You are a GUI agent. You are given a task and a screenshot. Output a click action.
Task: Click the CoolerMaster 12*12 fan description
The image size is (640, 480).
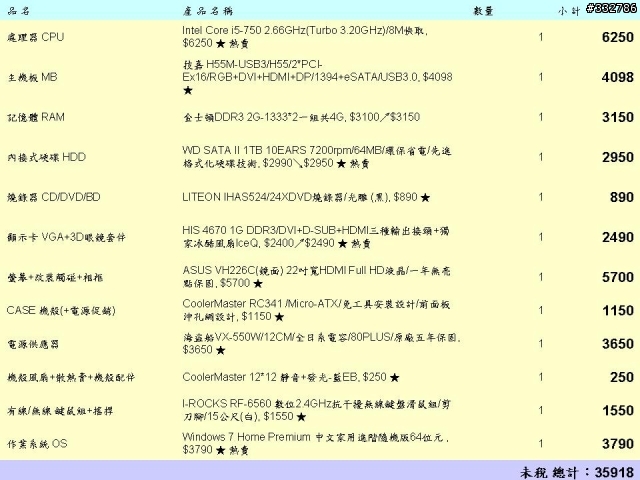tap(291, 377)
